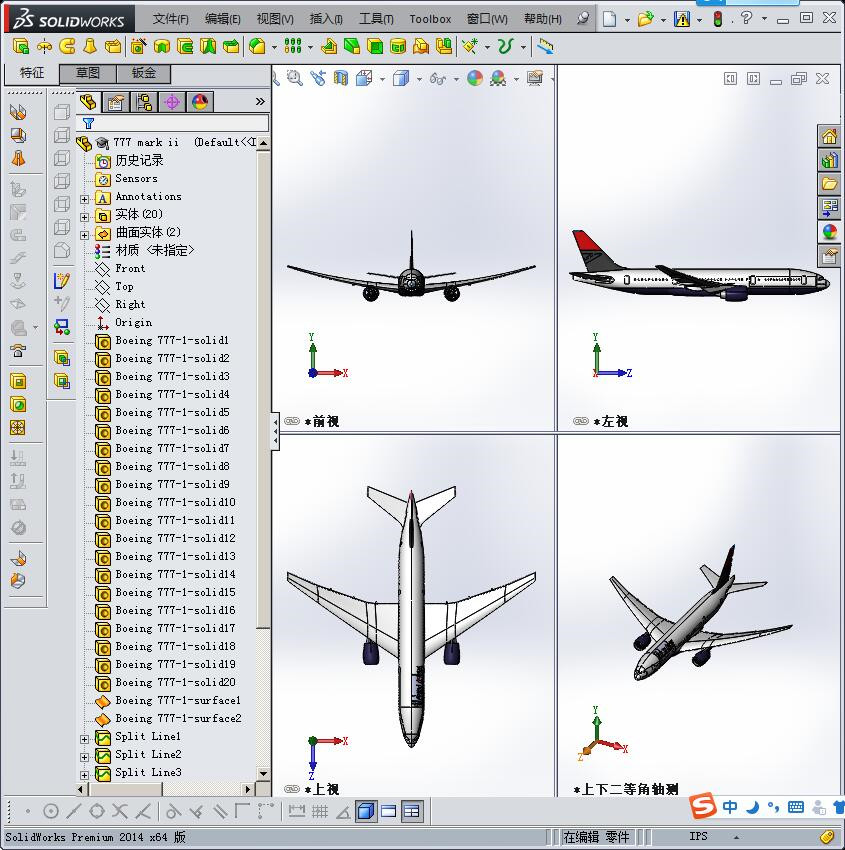Expand the 实体(20) folder node
The image size is (845, 850).
(85, 217)
